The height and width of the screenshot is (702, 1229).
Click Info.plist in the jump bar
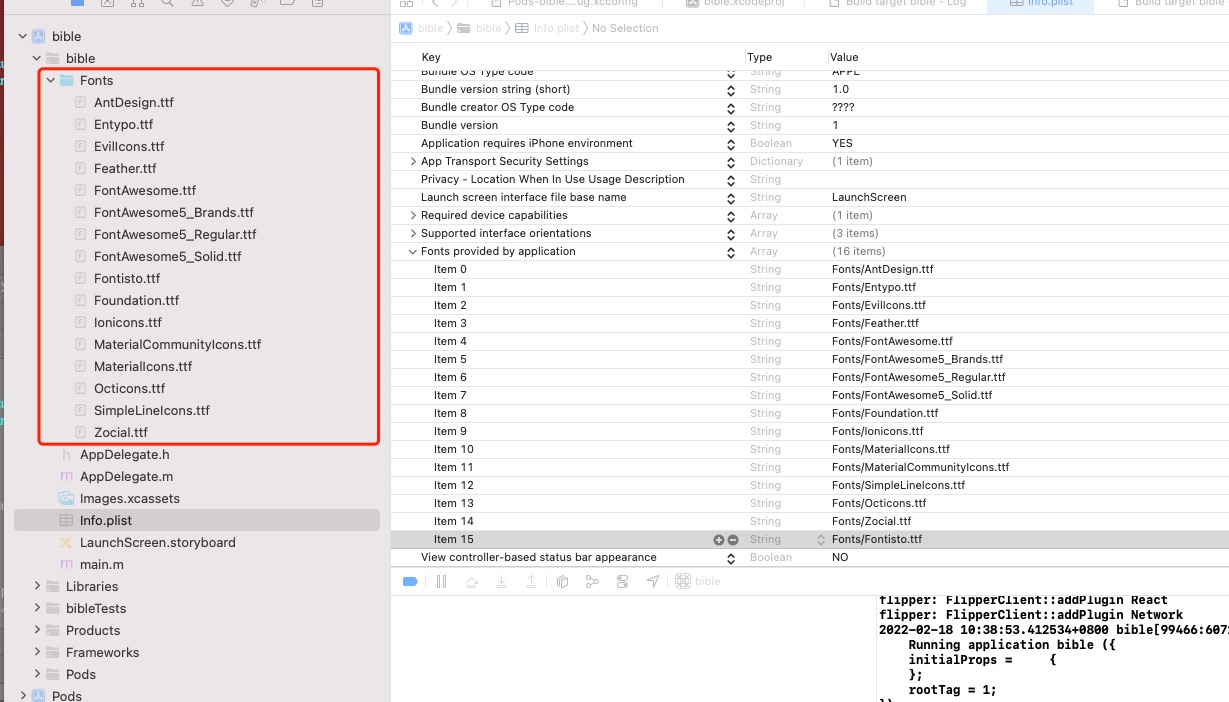click(555, 28)
